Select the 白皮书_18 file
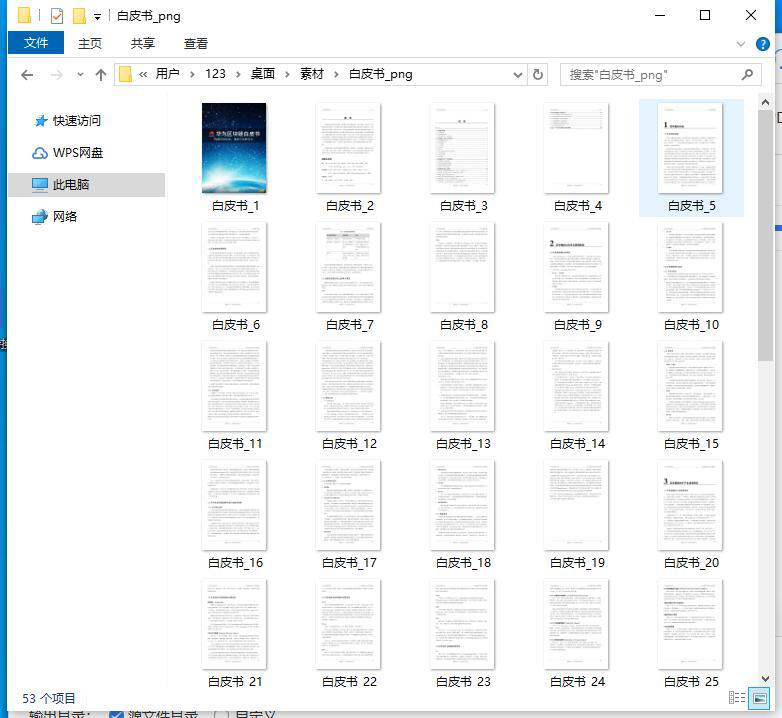Viewport: 782px width, 718px height. (462, 515)
